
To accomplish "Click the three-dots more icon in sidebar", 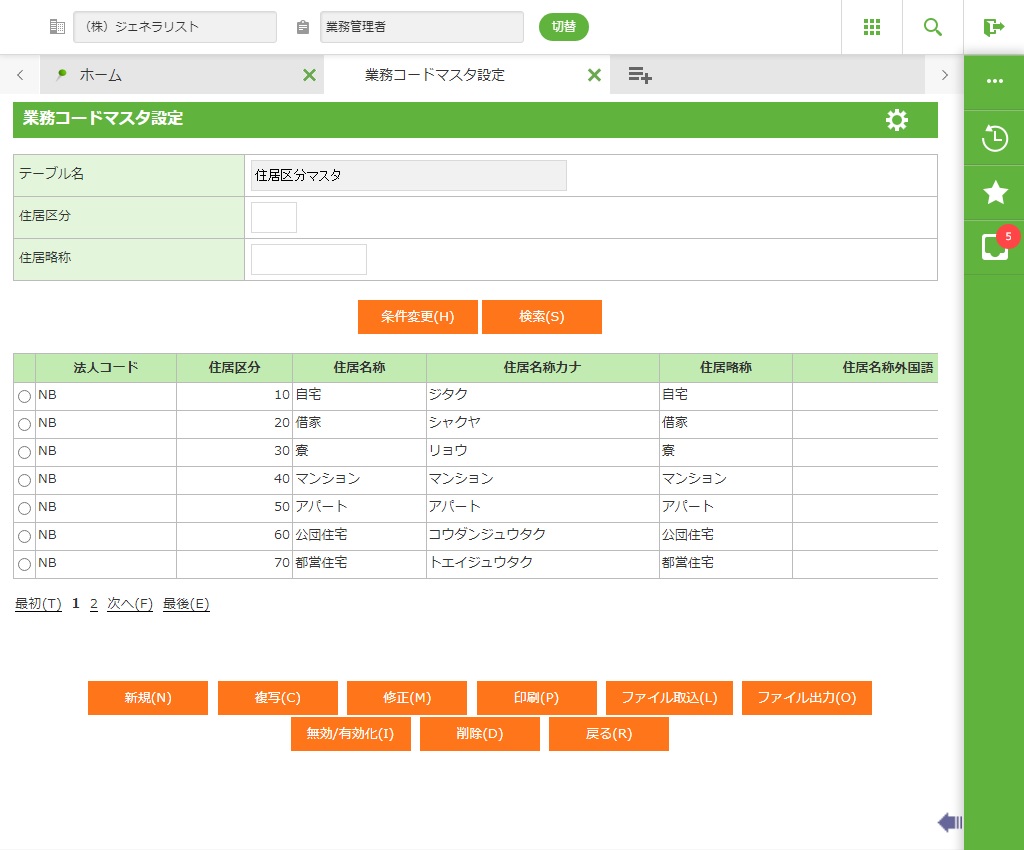I will [995, 81].
